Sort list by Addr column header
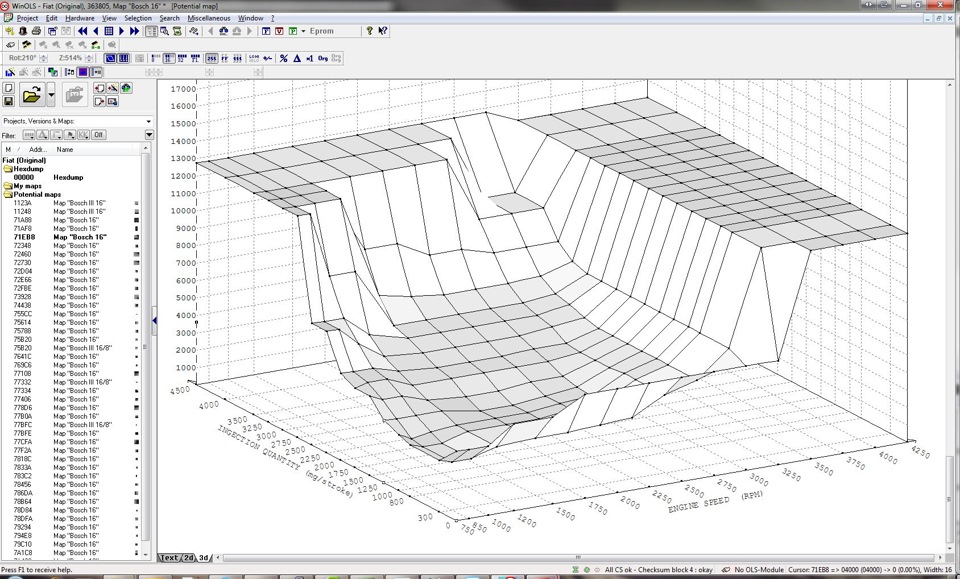960x579 pixels. 38,149
